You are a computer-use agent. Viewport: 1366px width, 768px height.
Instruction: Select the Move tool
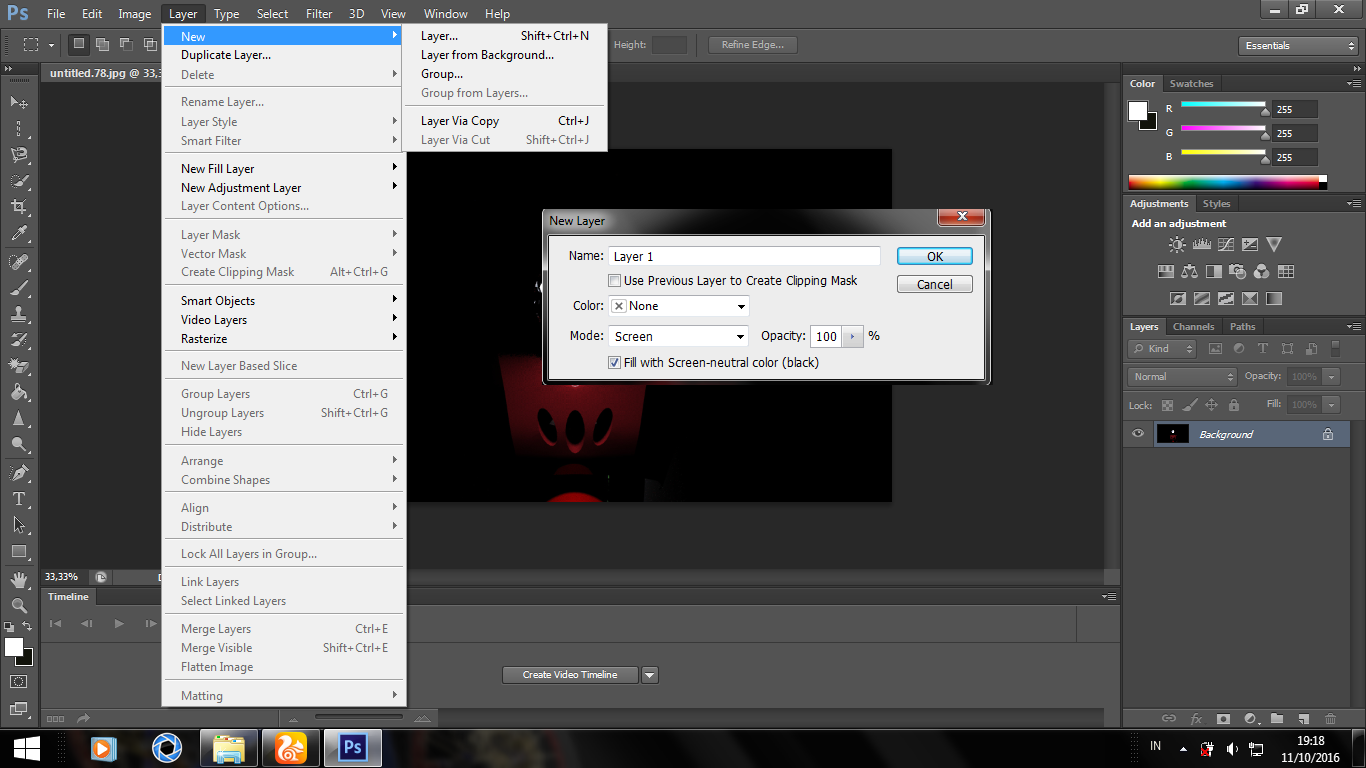(x=18, y=104)
